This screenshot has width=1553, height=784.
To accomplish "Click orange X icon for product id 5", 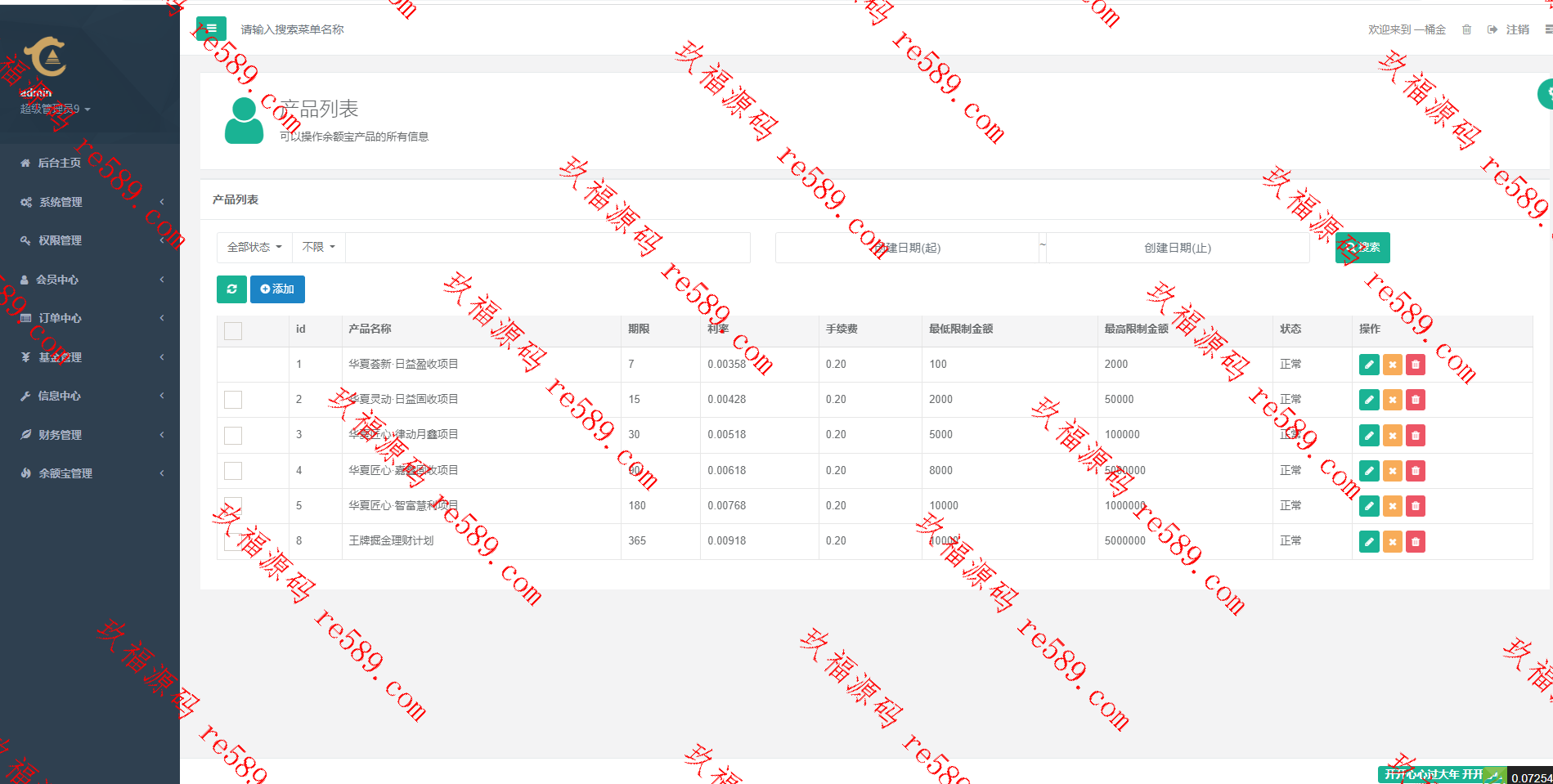I will coord(1393,506).
